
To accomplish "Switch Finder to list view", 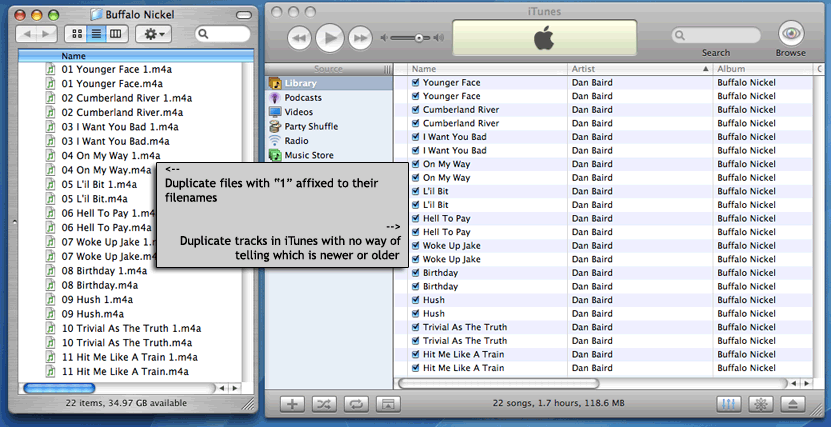I will click(x=96, y=34).
